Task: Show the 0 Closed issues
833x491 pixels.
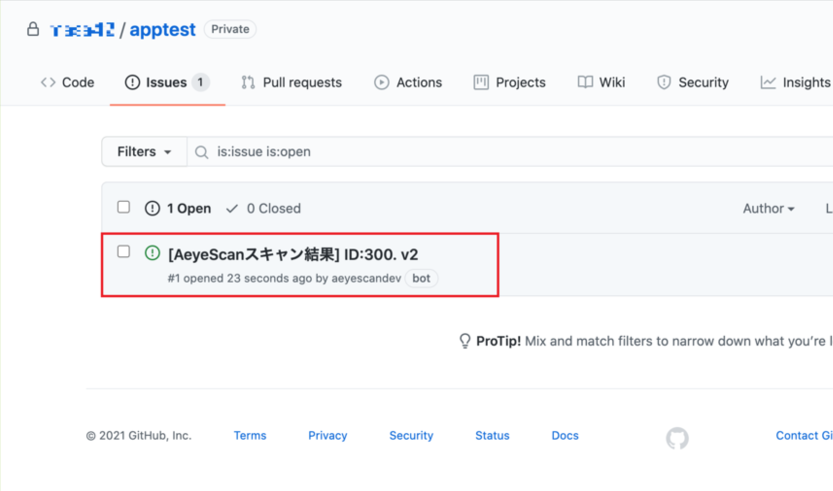Action: (x=264, y=208)
